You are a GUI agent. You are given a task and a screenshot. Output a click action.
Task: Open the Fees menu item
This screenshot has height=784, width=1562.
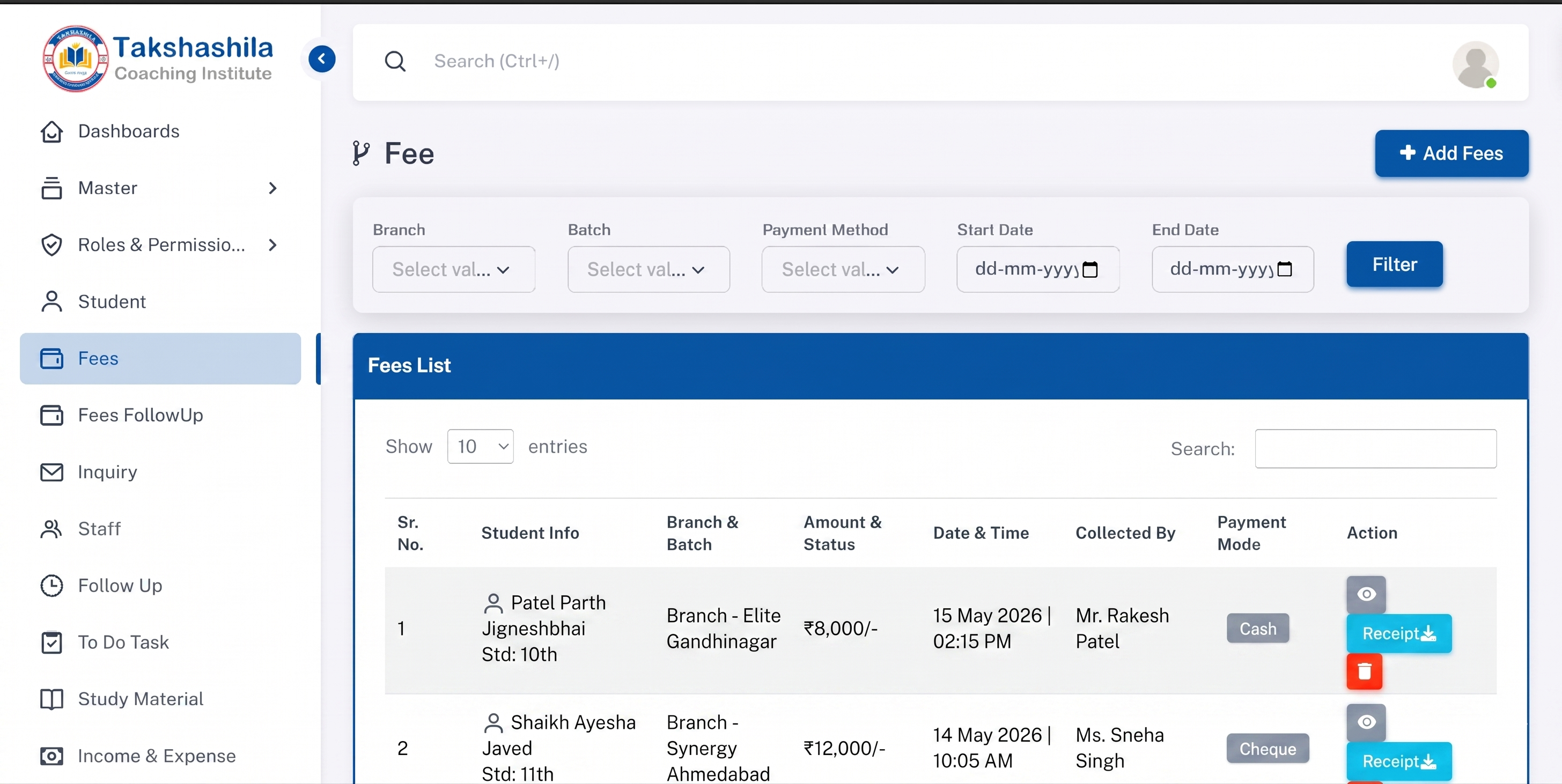coord(160,358)
